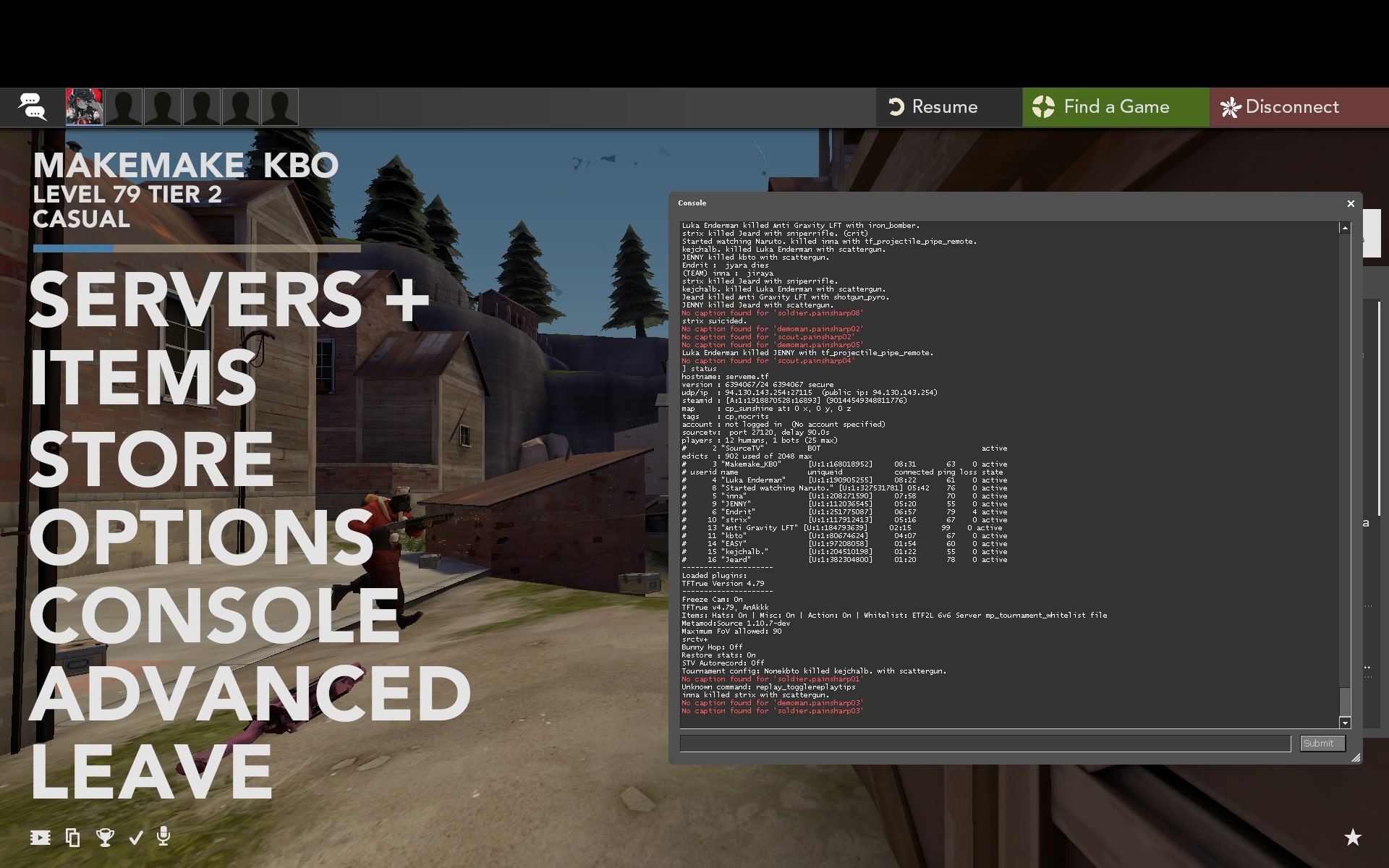
Task: Open the ADVANCED options menu
Action: [250, 693]
